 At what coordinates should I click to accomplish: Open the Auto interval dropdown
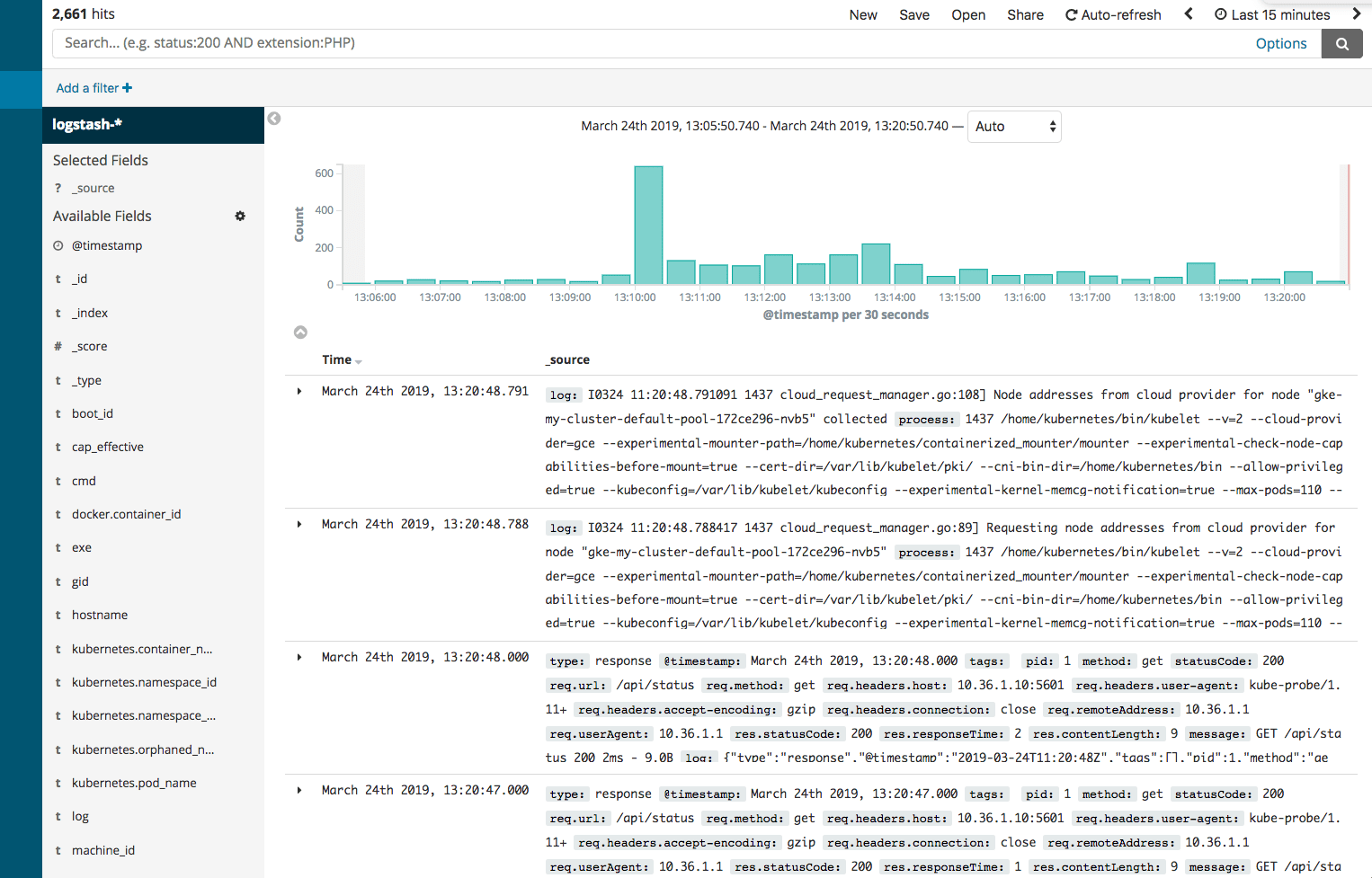(x=1014, y=127)
